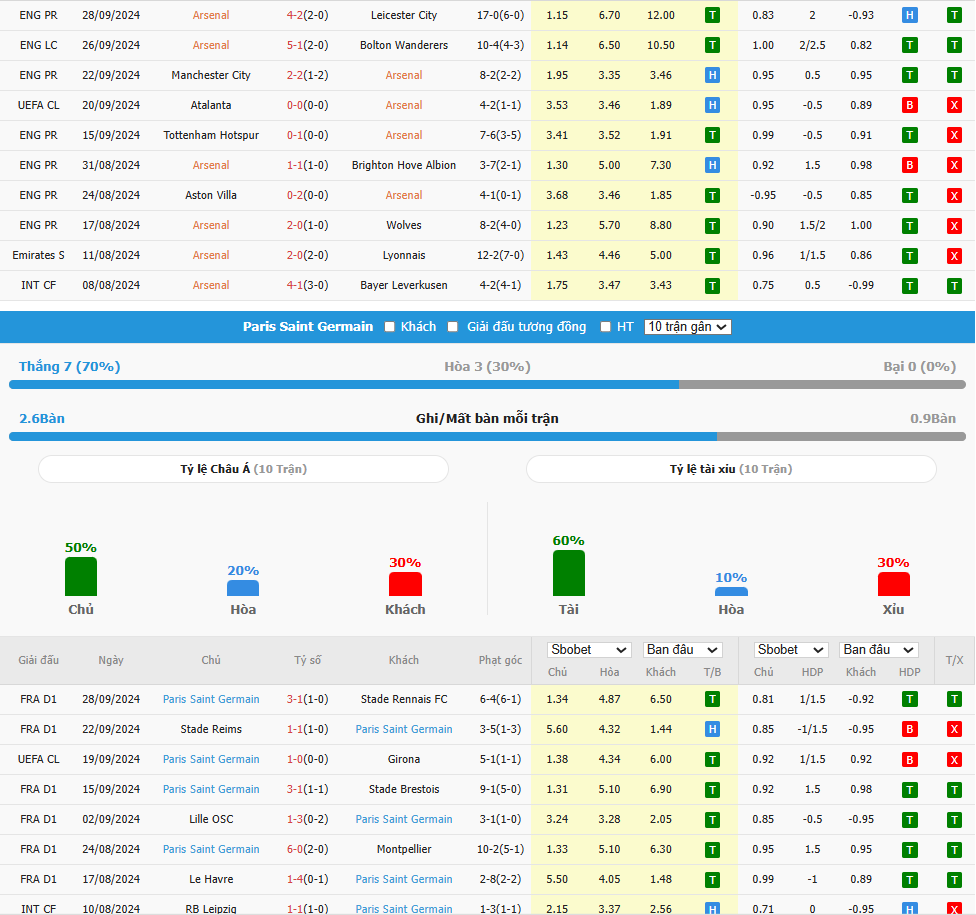Click the T/B column T badge in Bolton Wanderers row

coord(712,45)
